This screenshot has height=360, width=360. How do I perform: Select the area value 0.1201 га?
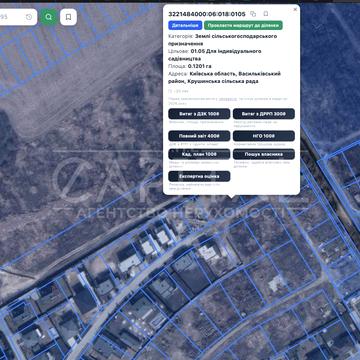[x=200, y=66]
